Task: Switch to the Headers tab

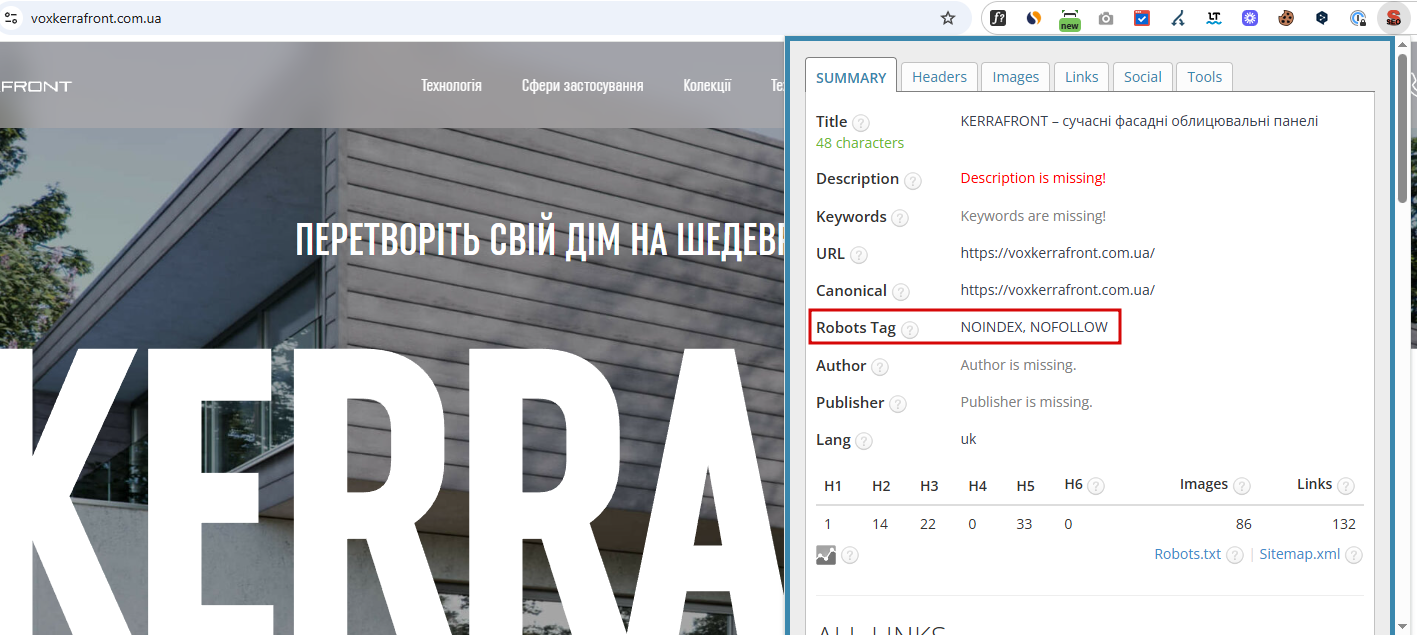Action: [x=939, y=77]
